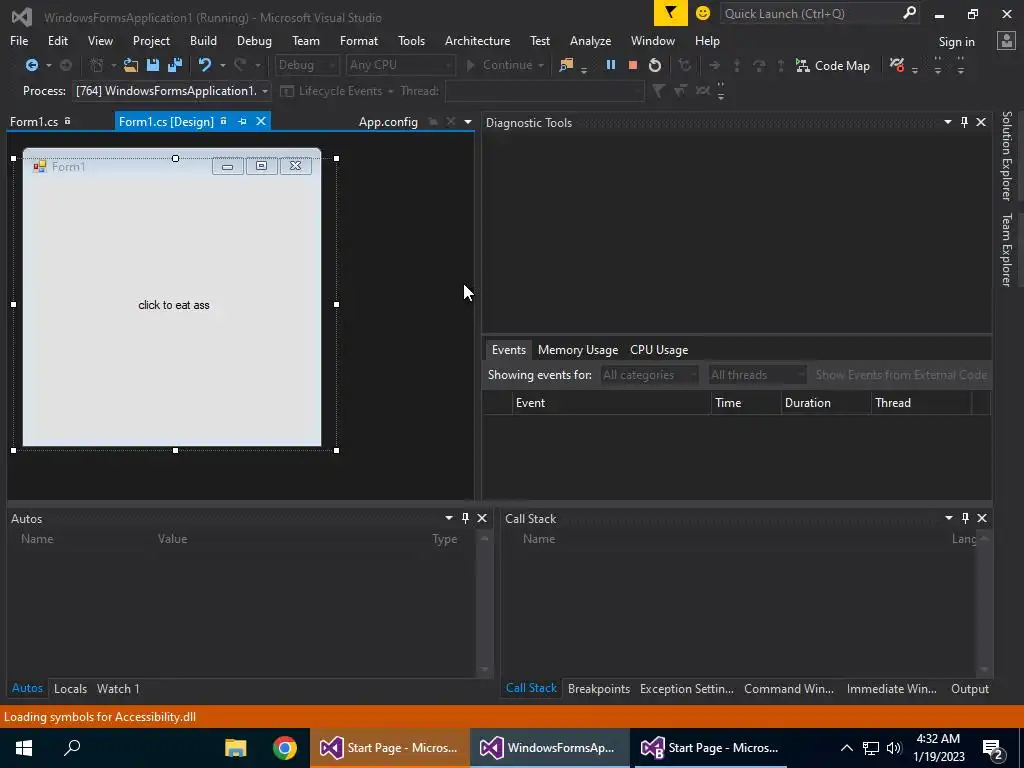Click the Code Map button

coord(833,65)
